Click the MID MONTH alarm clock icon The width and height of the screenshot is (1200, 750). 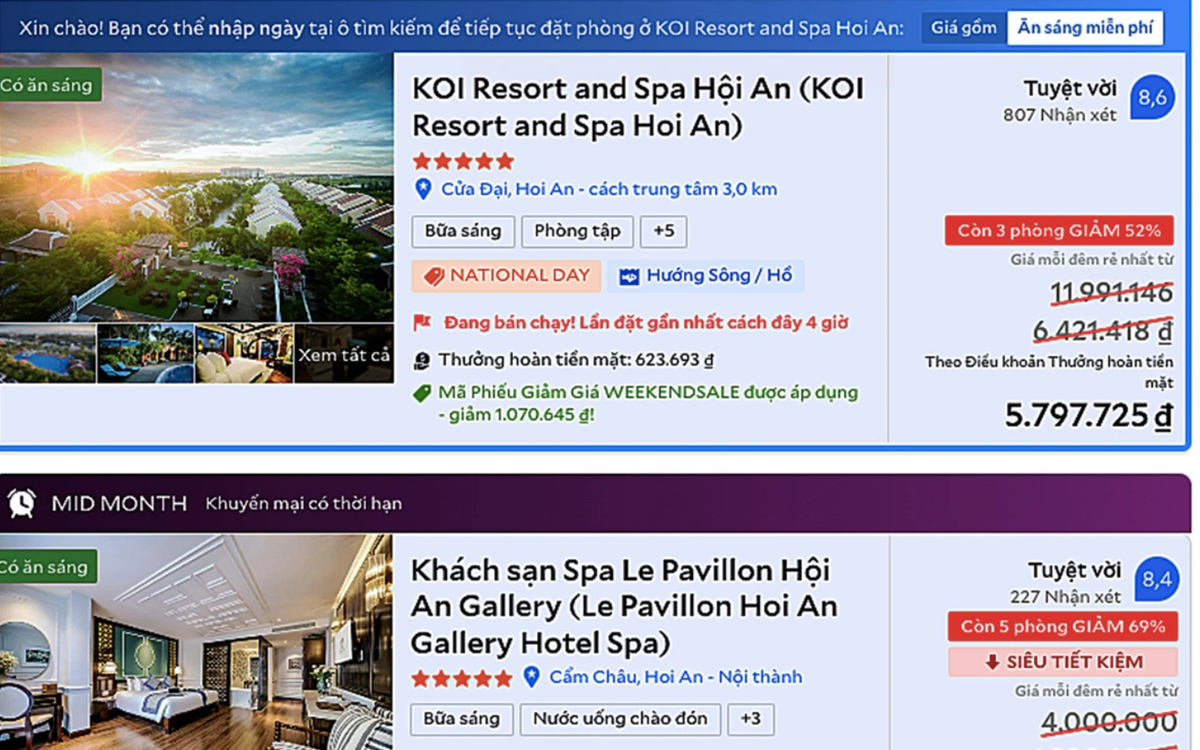[x=22, y=503]
